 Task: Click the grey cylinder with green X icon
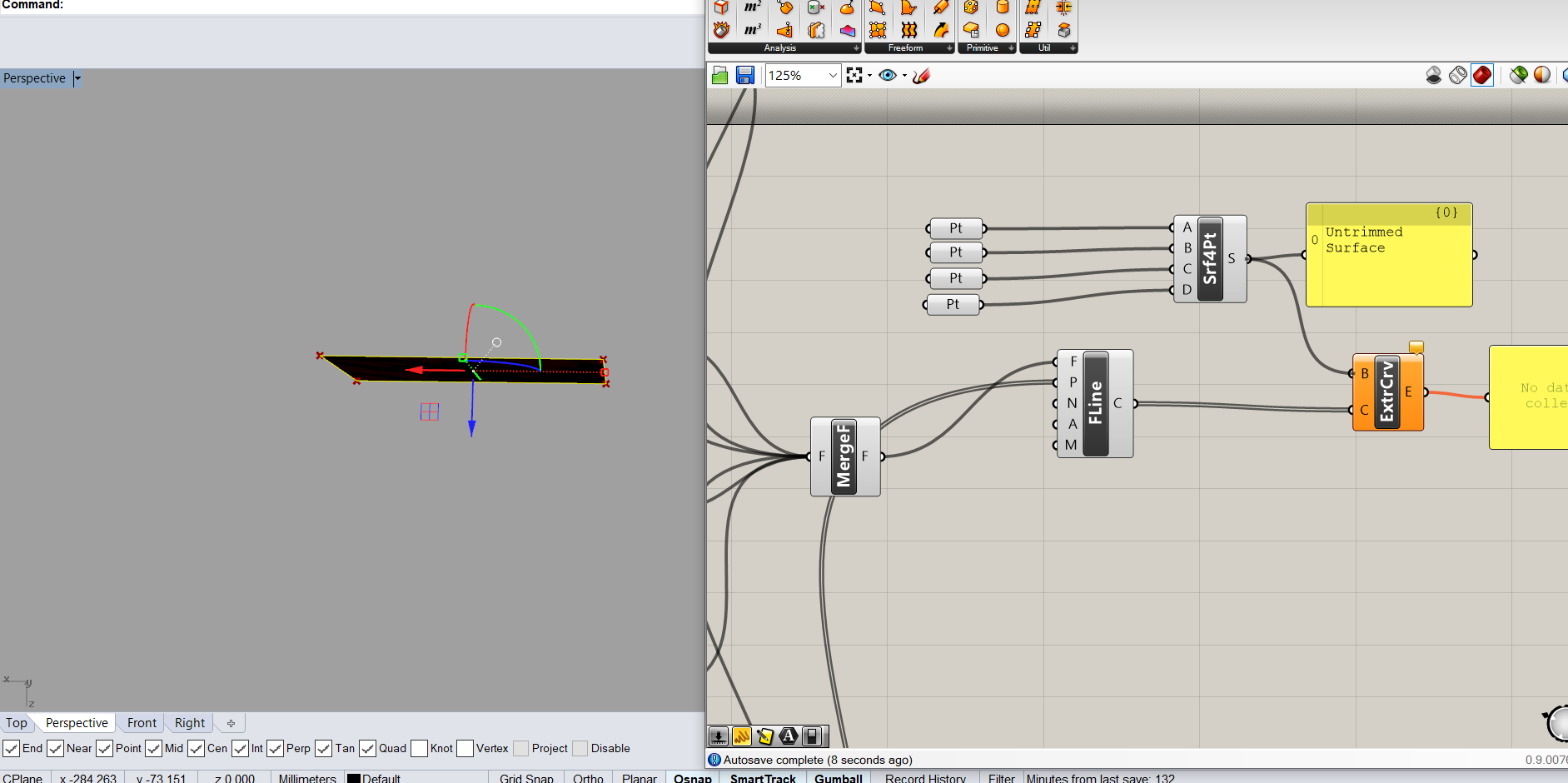tap(816, 7)
